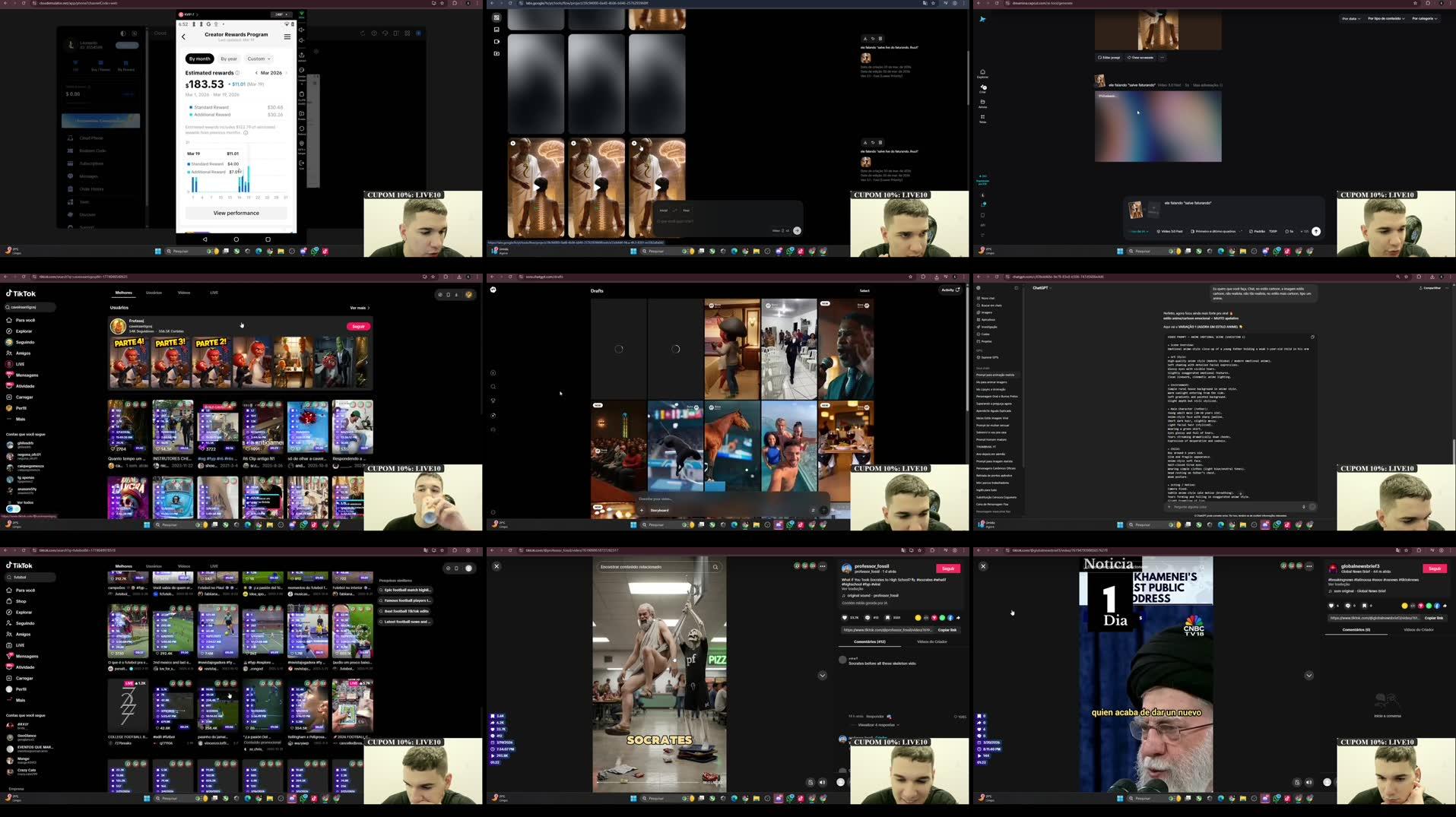Image resolution: width=1456 pixels, height=817 pixels.
Task: Open the hamburger menu on Creator Rewards screen
Action: (x=287, y=36)
